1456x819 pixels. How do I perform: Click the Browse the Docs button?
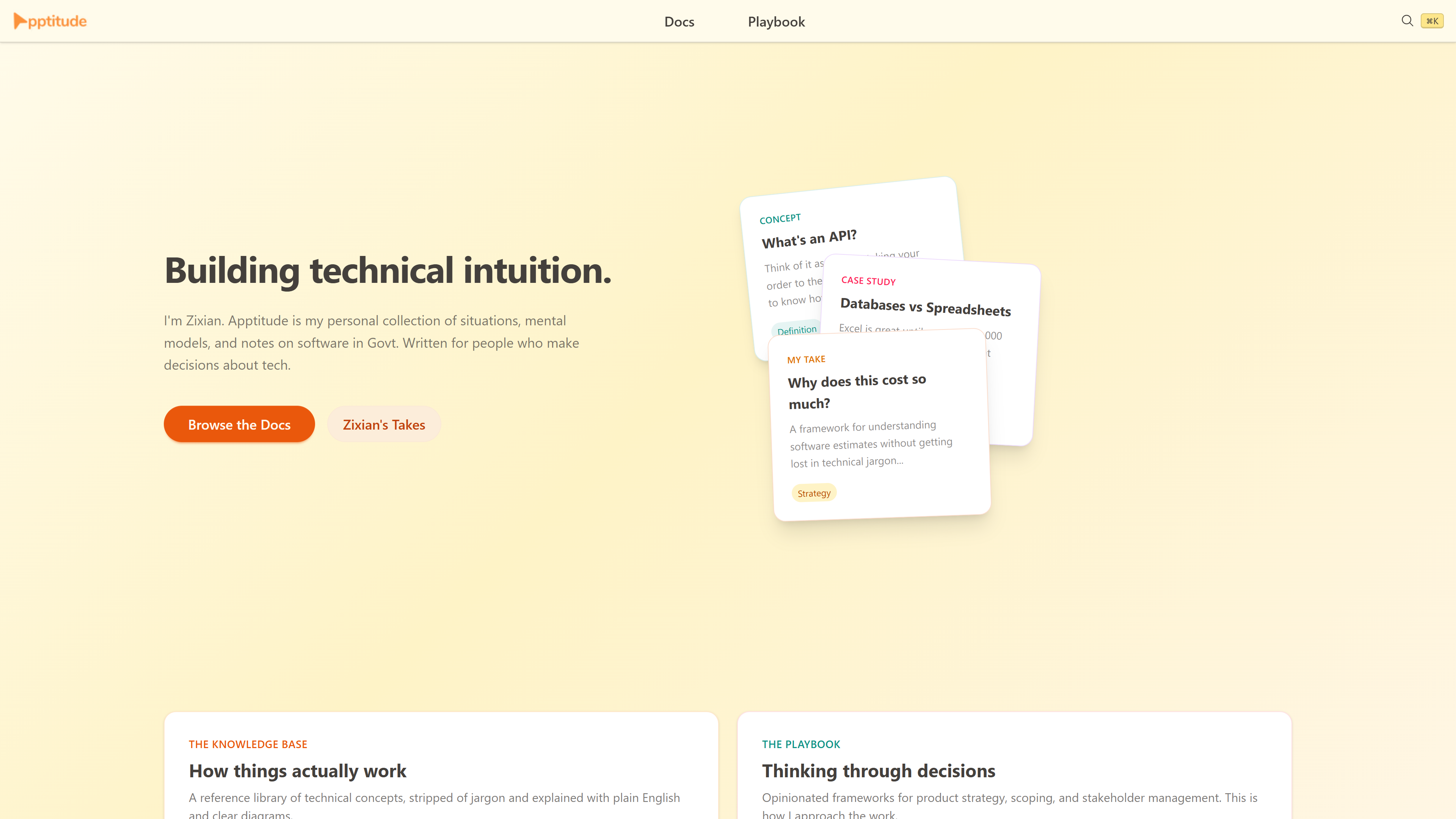pos(239,425)
